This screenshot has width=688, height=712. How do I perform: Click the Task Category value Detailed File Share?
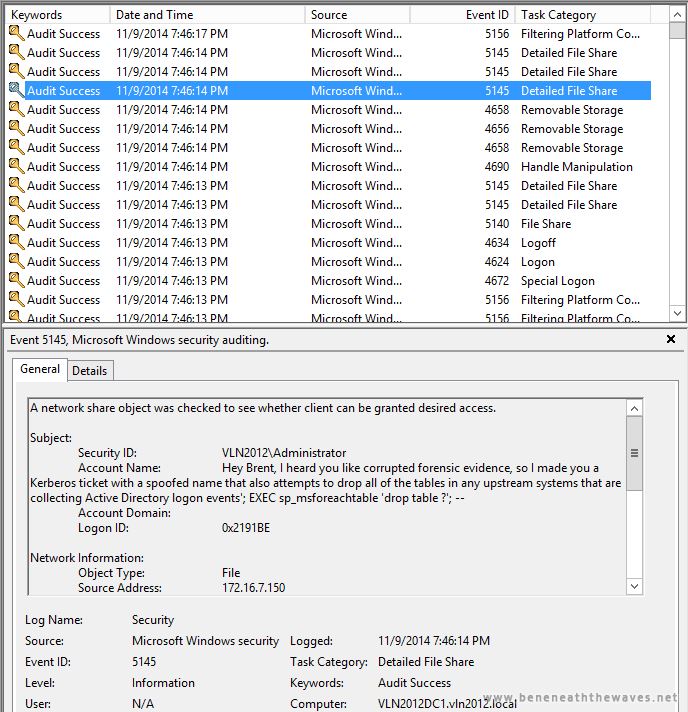click(x=426, y=662)
